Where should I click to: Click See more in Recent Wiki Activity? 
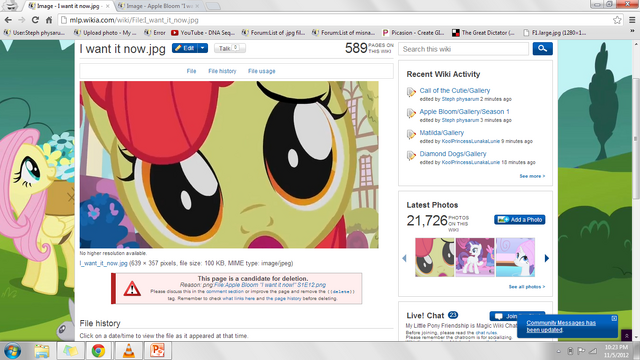(532, 176)
